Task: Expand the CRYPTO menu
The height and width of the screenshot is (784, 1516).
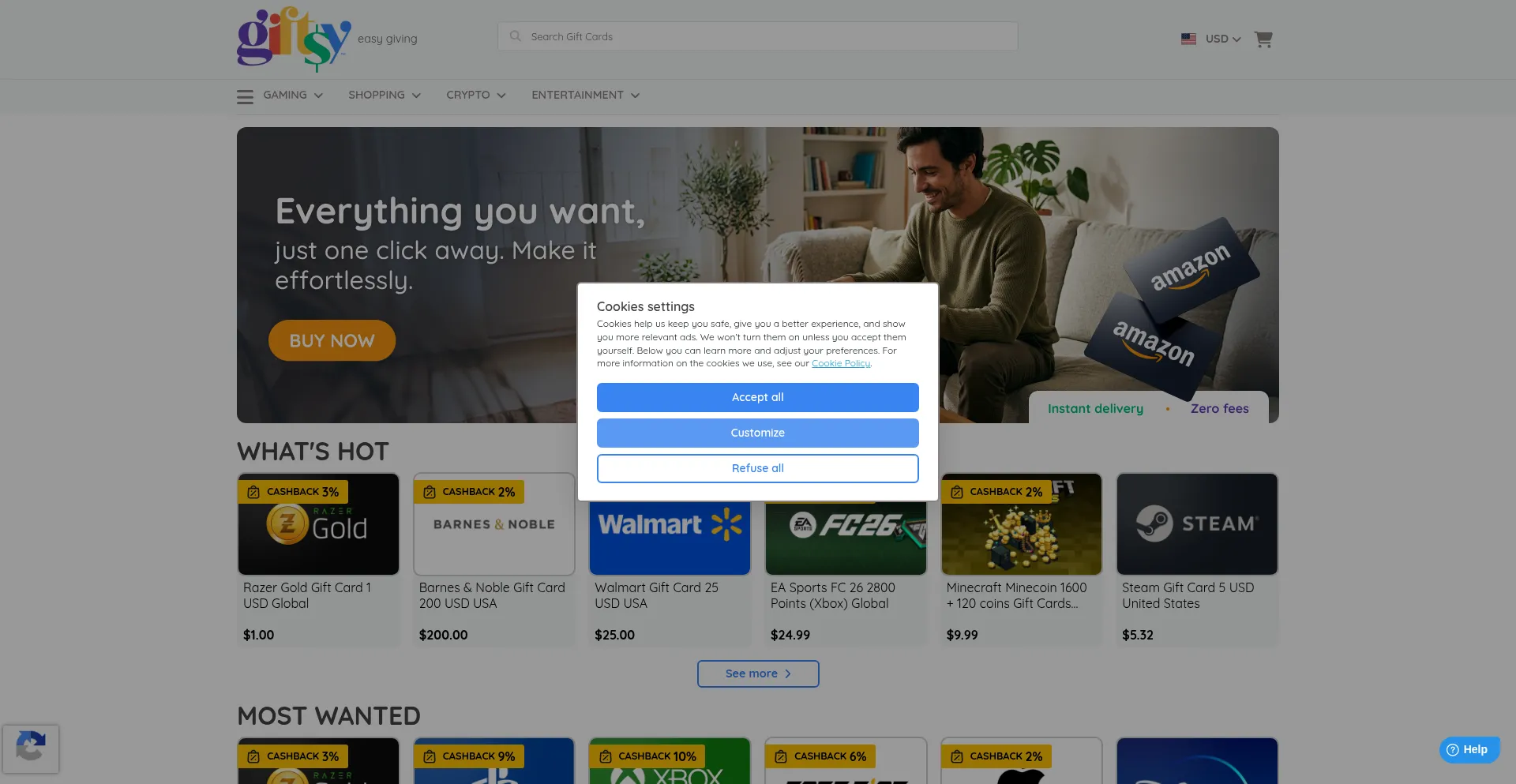Action: [x=476, y=95]
